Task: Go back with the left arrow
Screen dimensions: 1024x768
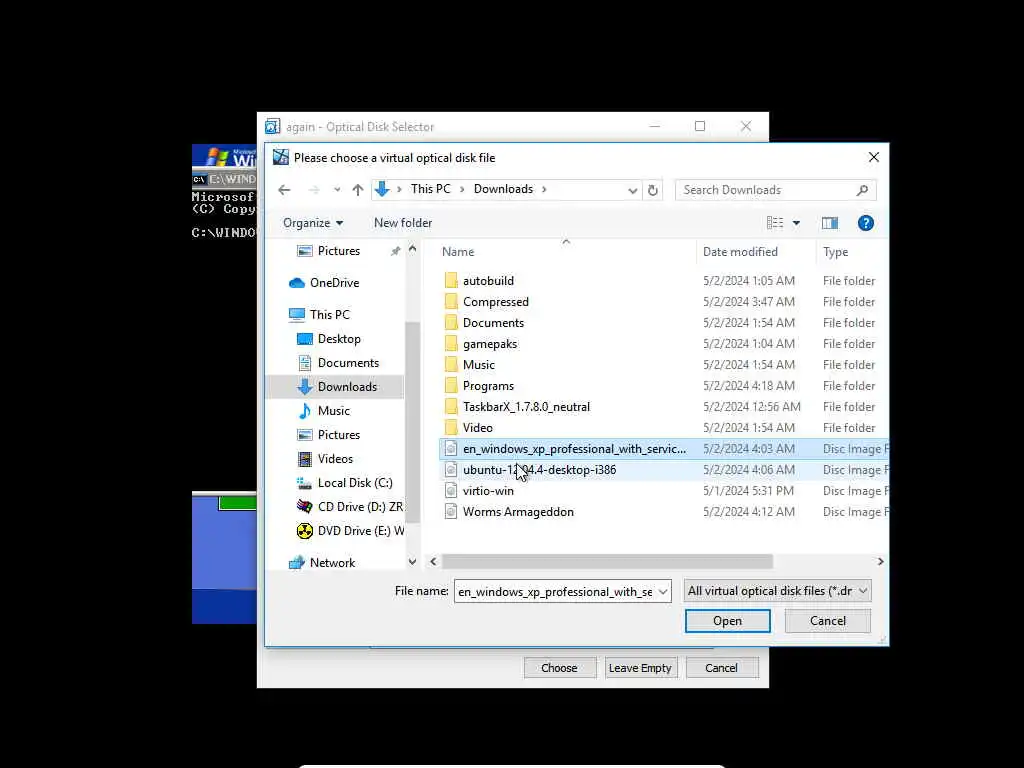Action: [x=284, y=190]
